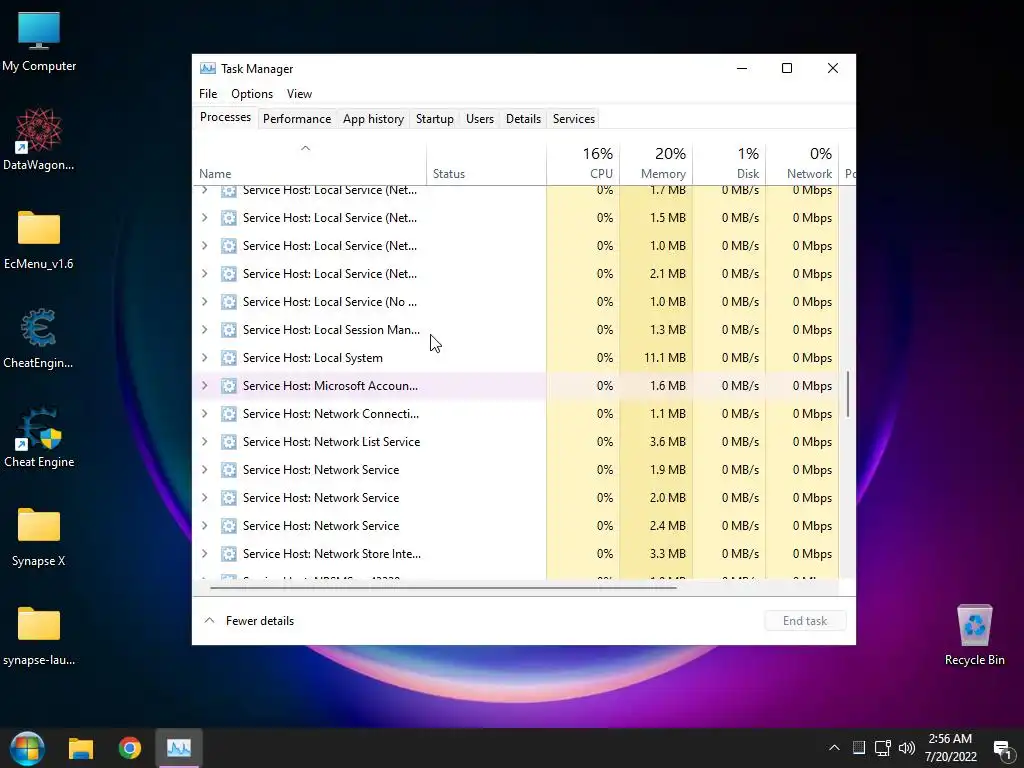The width and height of the screenshot is (1024, 768).
Task: Open CheatEngin... desktop icon
Action: (39, 338)
